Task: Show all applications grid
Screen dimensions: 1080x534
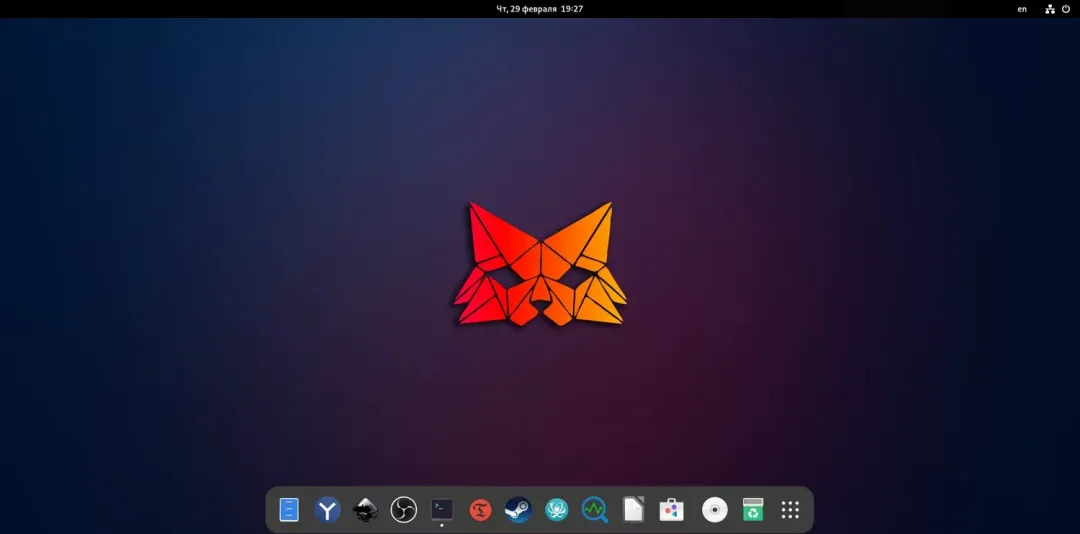Action: pyautogui.click(x=790, y=510)
